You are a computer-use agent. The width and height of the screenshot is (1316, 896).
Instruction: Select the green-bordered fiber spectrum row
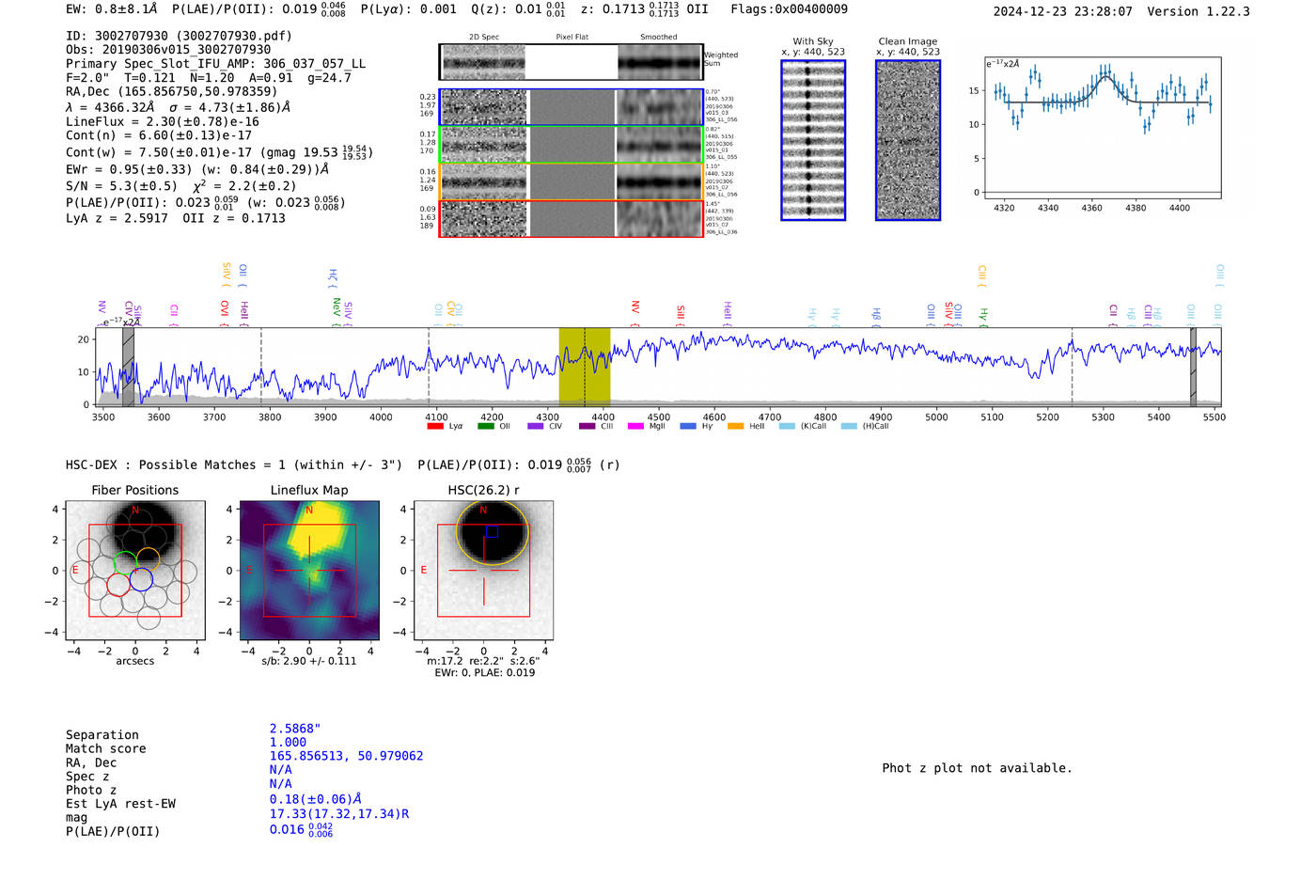pos(571,145)
